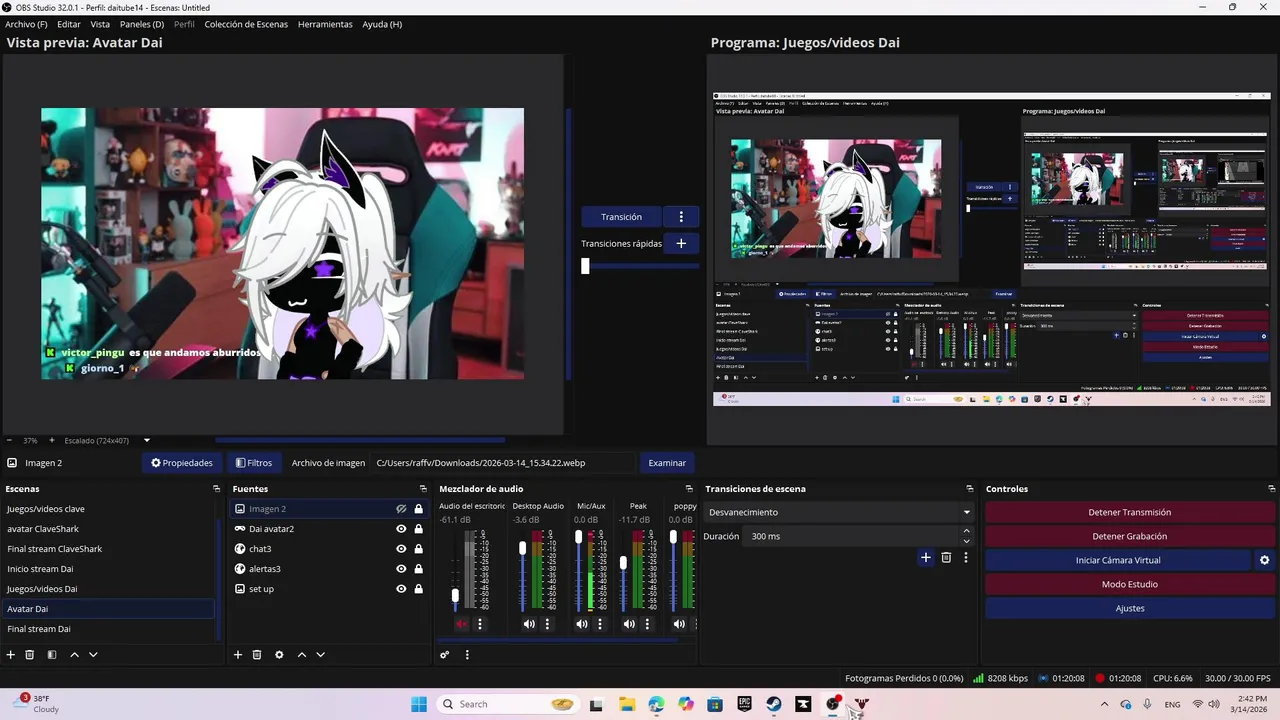
Task: Add a new scene with the plus icon
Action: point(11,655)
